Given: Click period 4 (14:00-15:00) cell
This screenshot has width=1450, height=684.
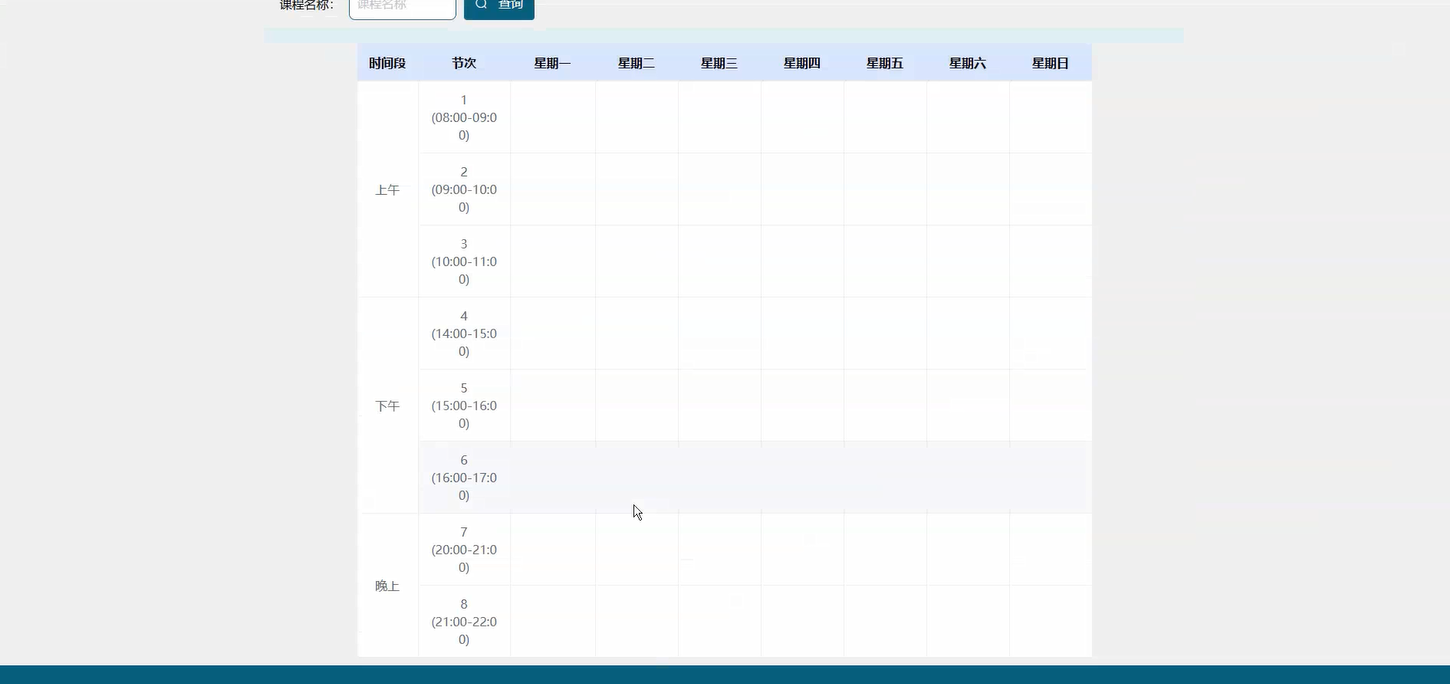Looking at the screenshot, I should (x=464, y=334).
